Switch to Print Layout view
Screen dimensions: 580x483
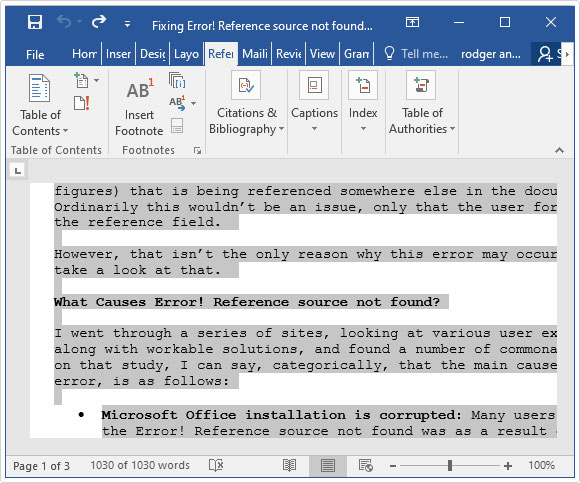(328, 465)
